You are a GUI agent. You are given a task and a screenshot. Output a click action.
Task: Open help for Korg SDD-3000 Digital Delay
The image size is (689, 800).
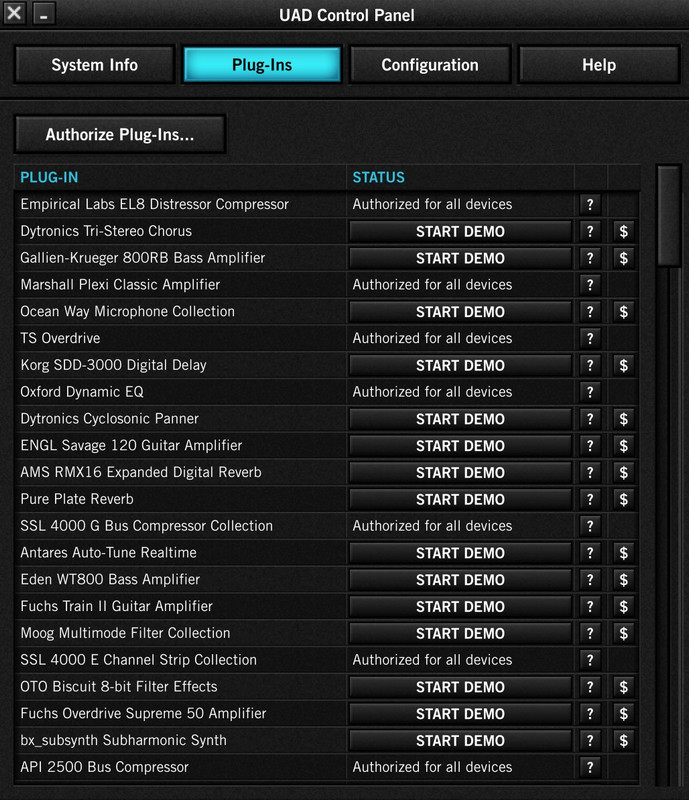tap(590, 365)
